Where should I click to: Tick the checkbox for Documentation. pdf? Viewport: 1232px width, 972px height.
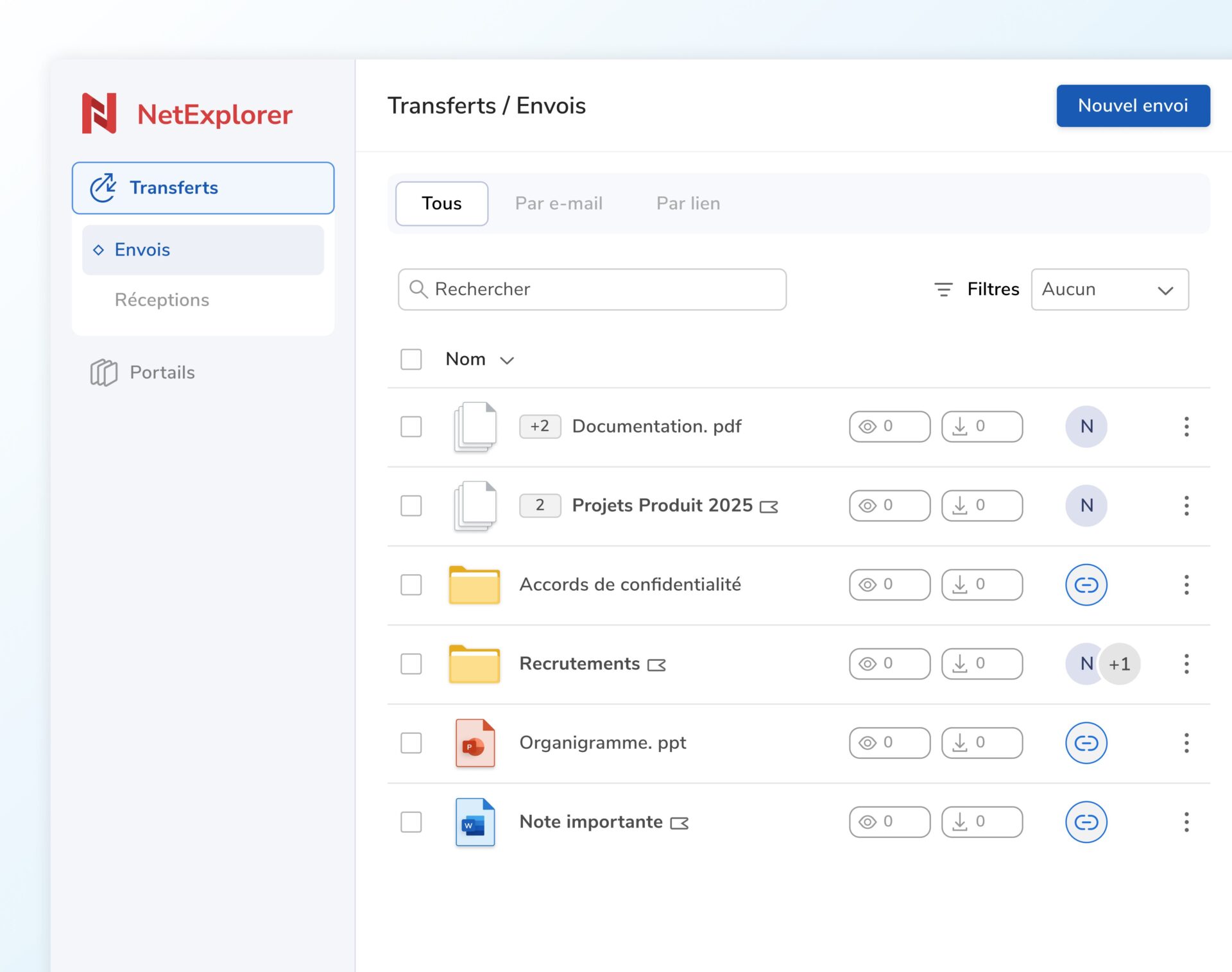411,427
